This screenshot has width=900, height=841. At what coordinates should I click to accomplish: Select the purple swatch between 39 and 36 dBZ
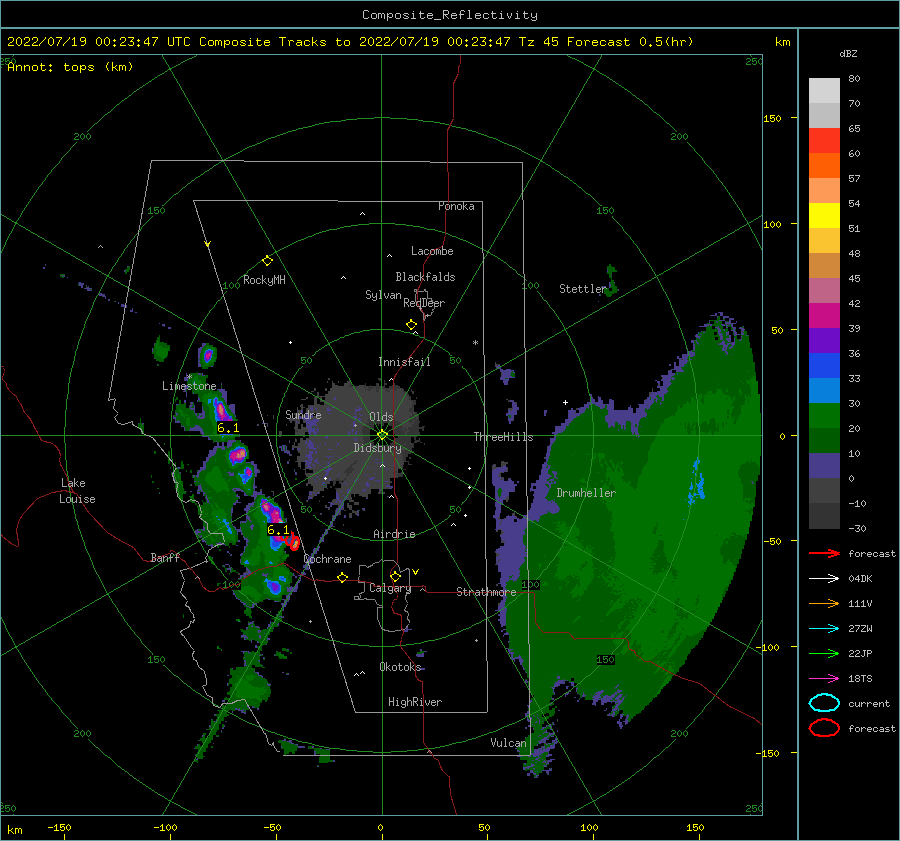[824, 340]
